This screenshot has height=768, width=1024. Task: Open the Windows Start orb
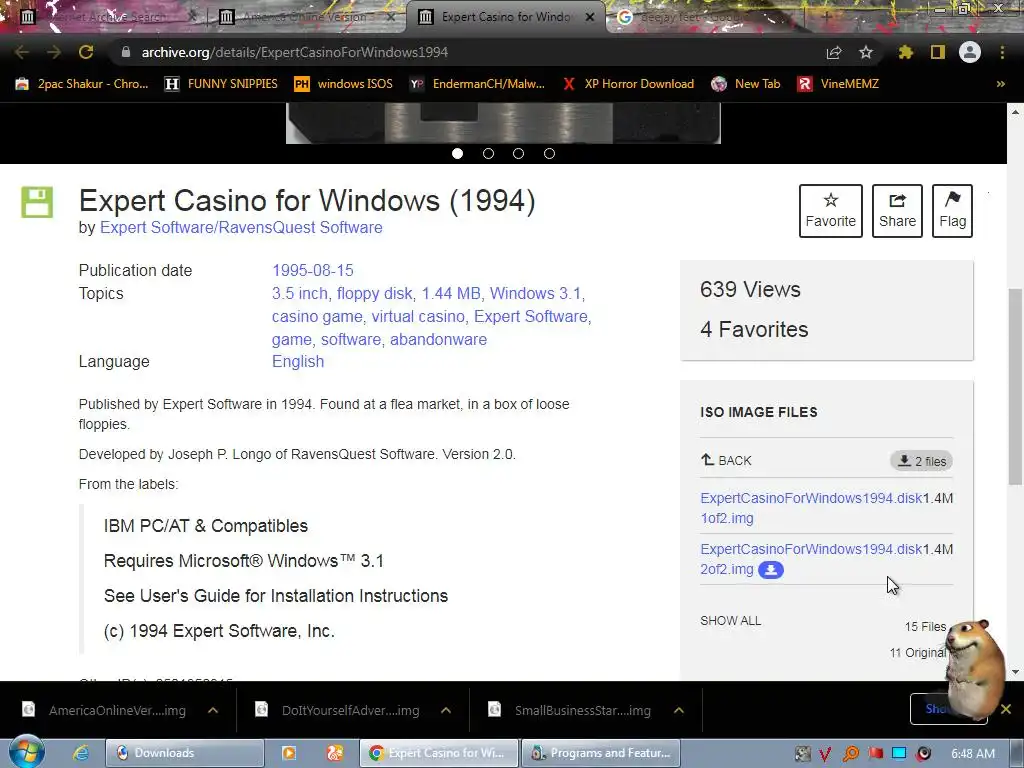pos(26,752)
